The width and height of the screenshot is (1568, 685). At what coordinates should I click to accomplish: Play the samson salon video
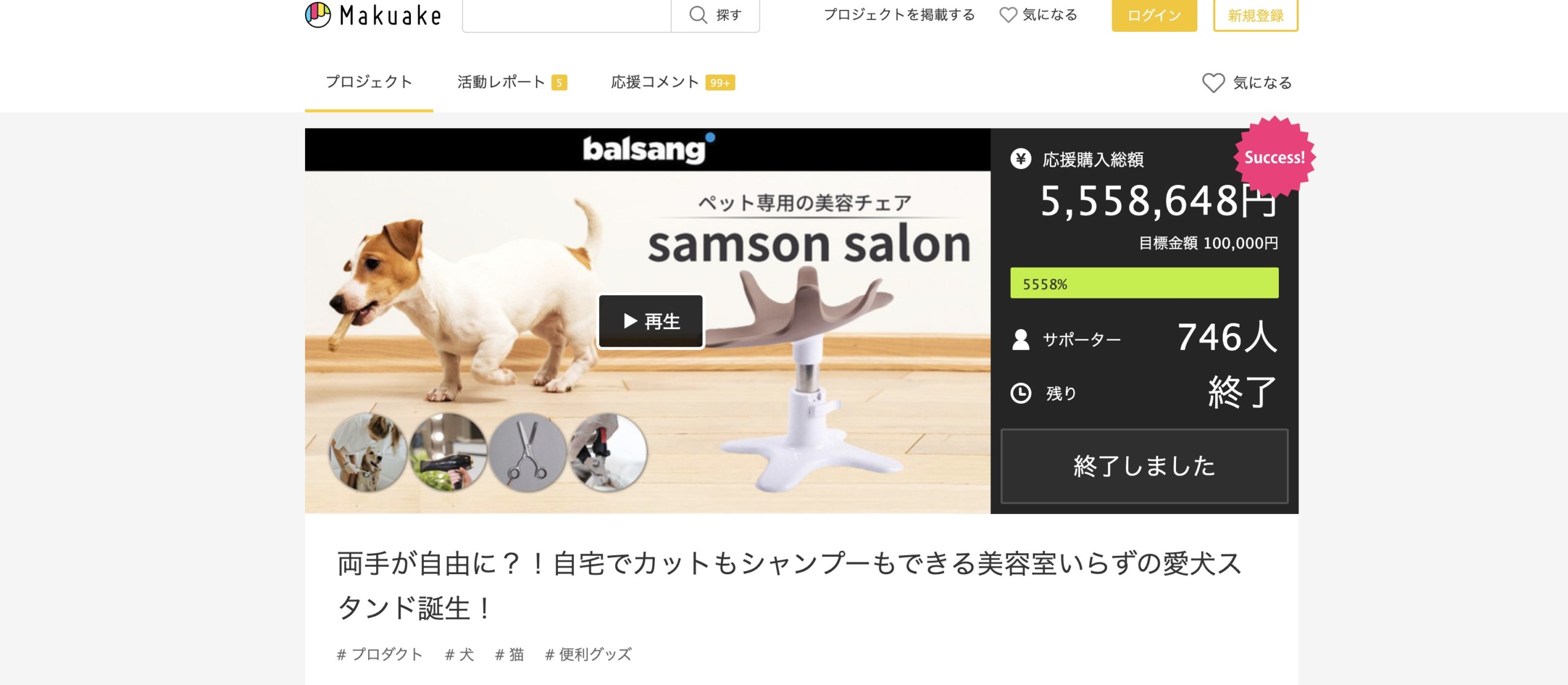[x=650, y=321]
